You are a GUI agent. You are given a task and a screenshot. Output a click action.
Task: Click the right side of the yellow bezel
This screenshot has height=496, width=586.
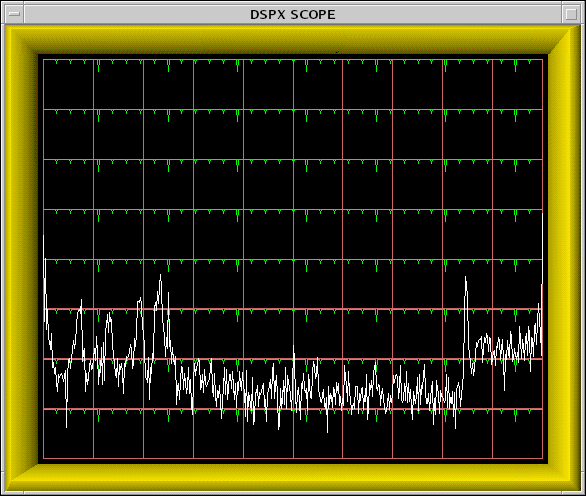pos(565,258)
